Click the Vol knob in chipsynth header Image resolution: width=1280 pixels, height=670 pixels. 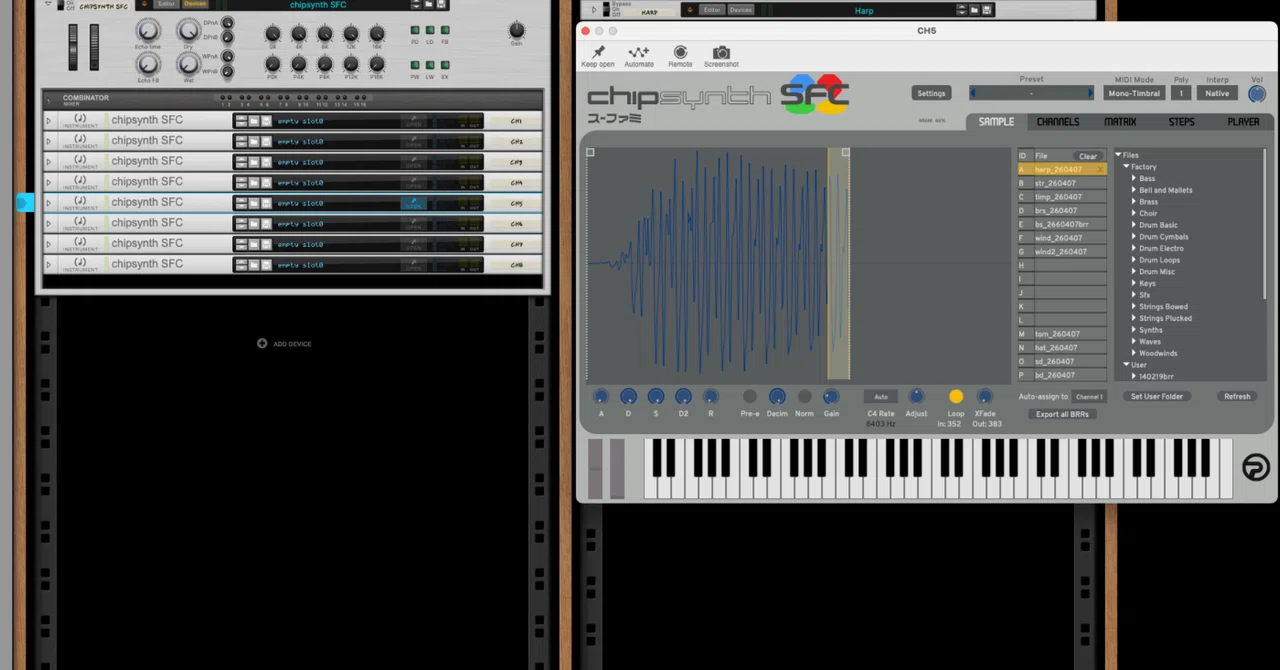1256,94
